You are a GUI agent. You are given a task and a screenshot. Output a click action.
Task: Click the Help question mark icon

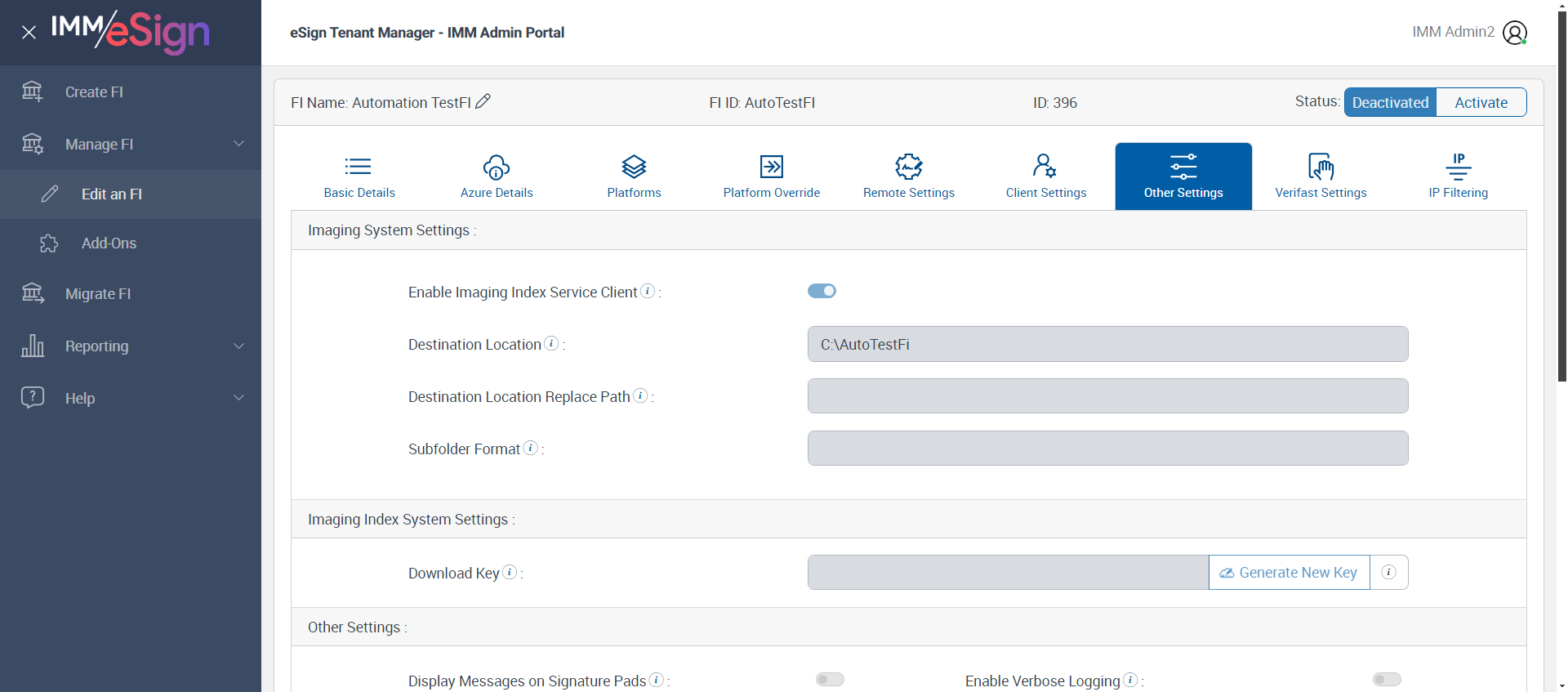33,398
